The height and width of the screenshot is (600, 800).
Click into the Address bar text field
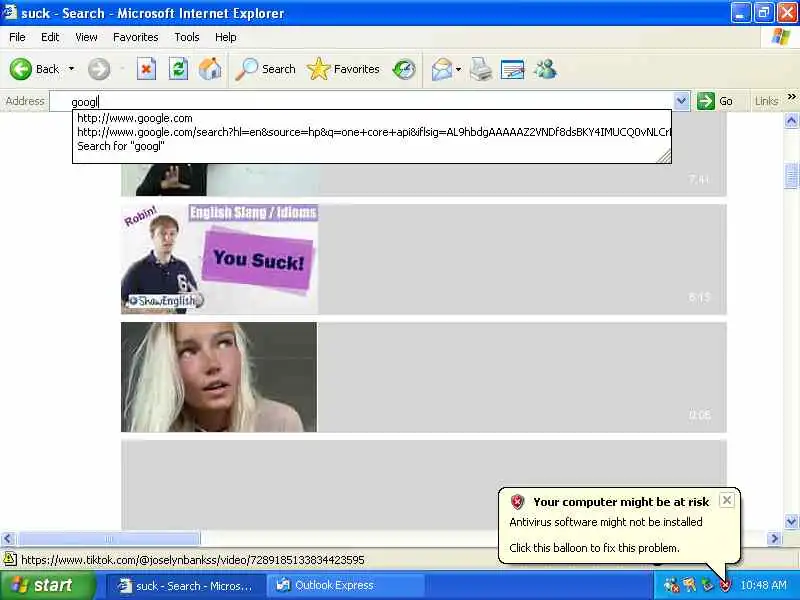click(x=361, y=102)
